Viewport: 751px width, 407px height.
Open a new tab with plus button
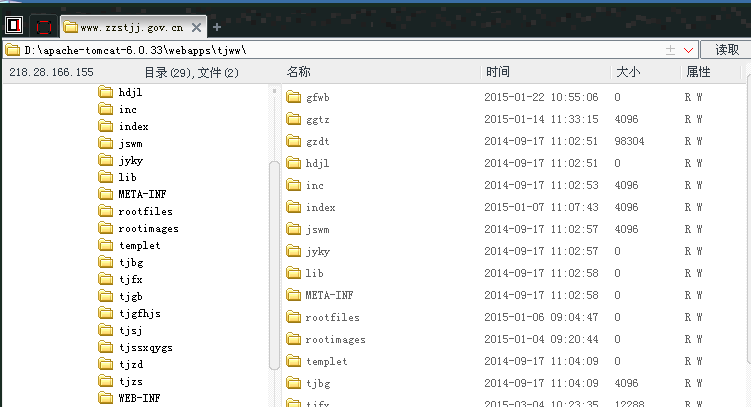pos(217,27)
